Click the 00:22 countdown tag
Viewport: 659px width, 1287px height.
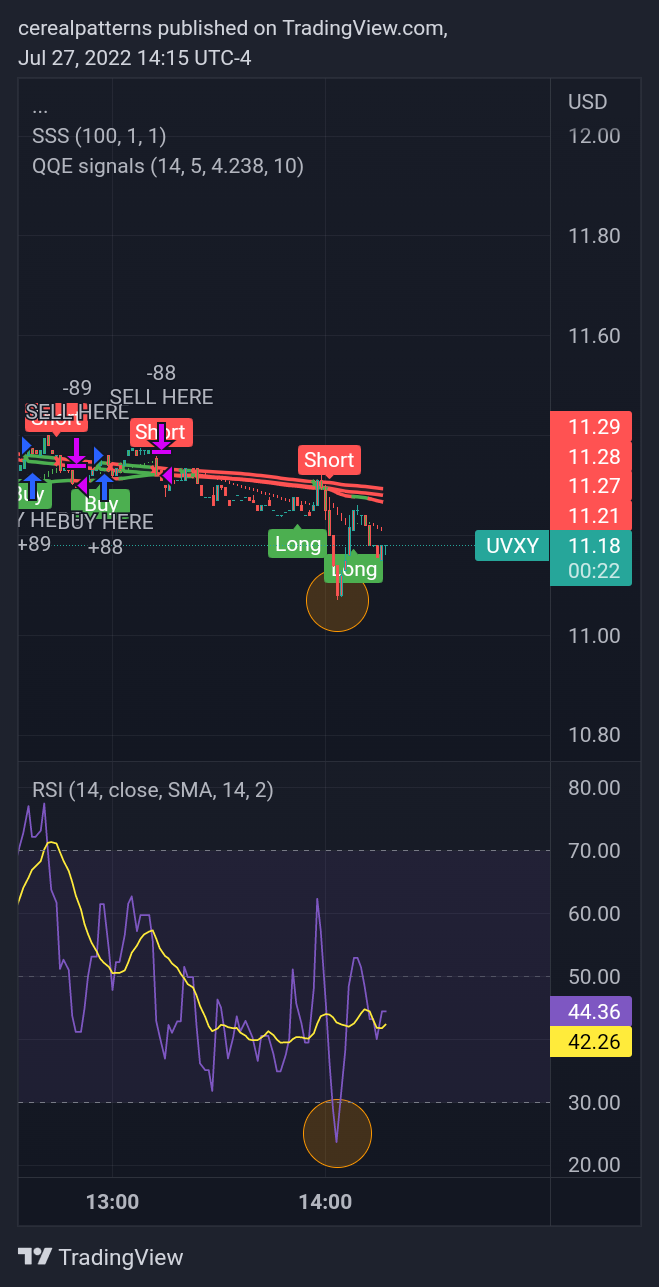pos(594,571)
